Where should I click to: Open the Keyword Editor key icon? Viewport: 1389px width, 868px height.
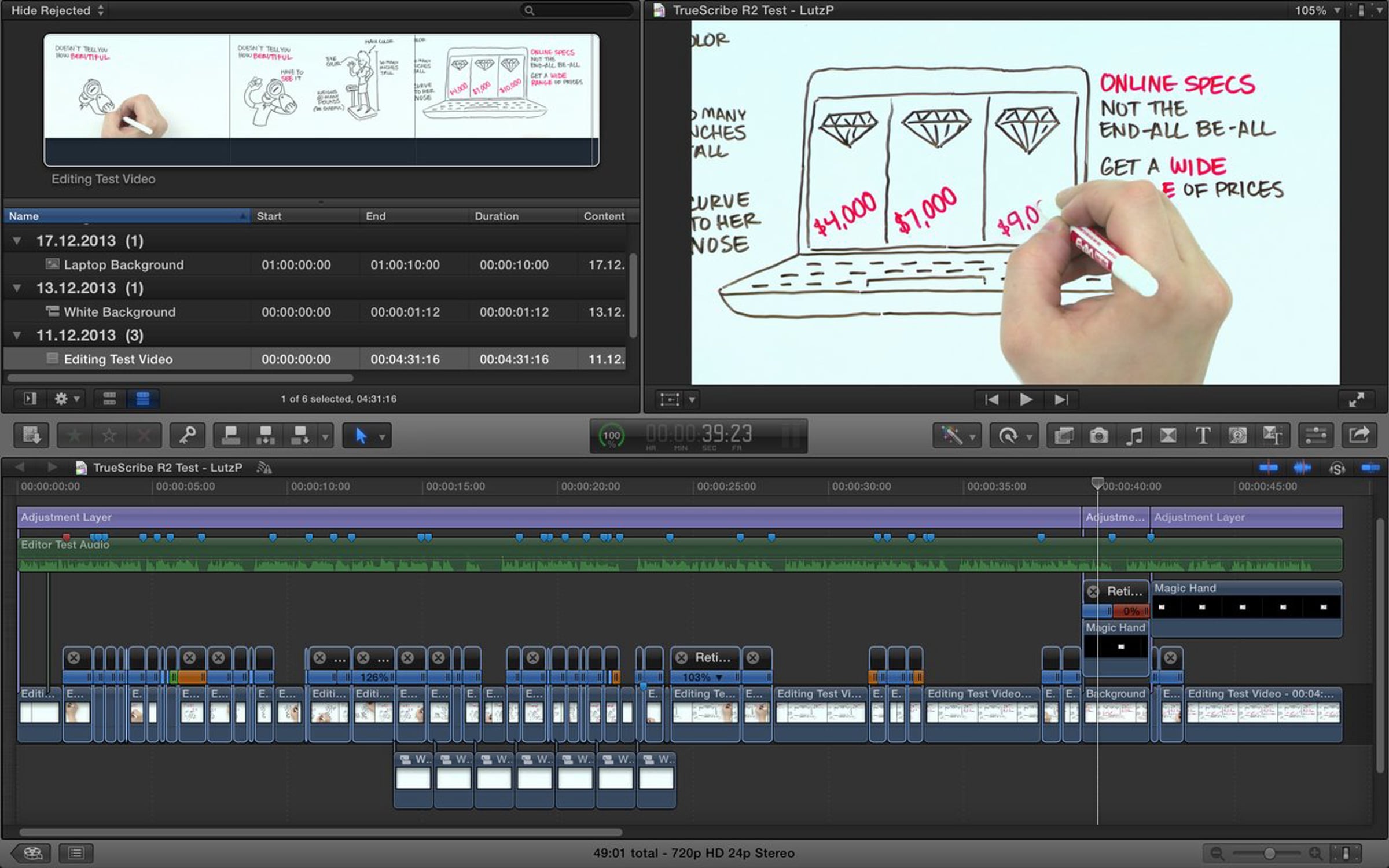pyautogui.click(x=188, y=436)
